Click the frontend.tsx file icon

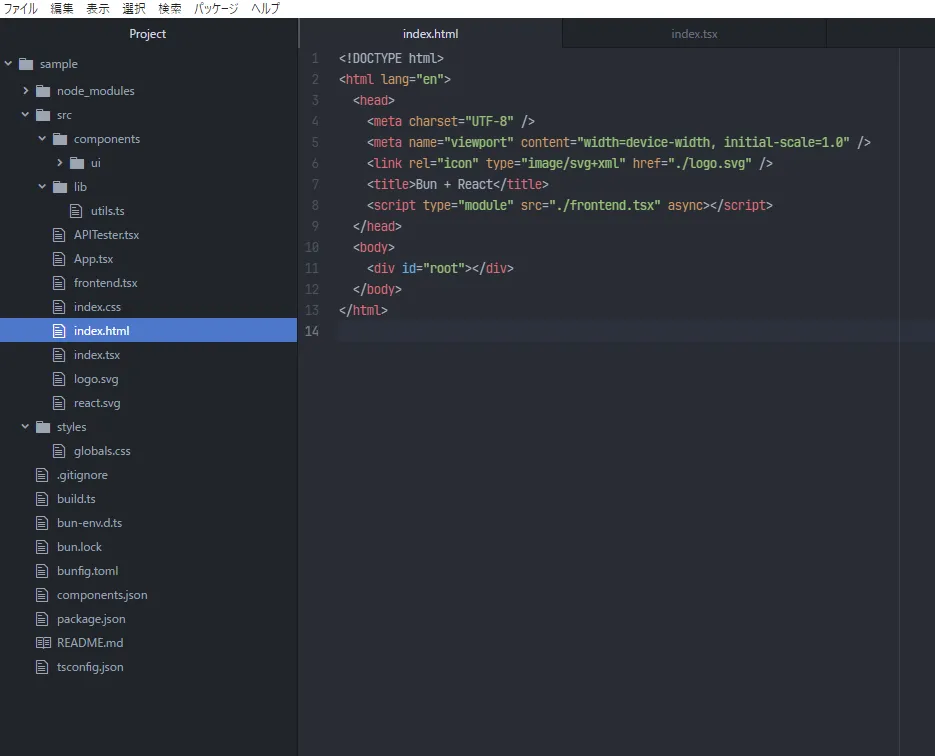[58, 283]
